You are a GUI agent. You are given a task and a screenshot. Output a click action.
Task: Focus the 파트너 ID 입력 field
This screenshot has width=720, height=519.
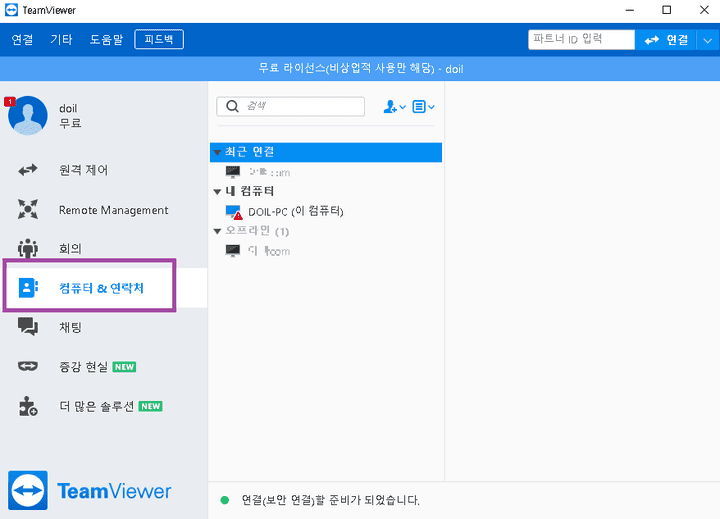(x=581, y=39)
